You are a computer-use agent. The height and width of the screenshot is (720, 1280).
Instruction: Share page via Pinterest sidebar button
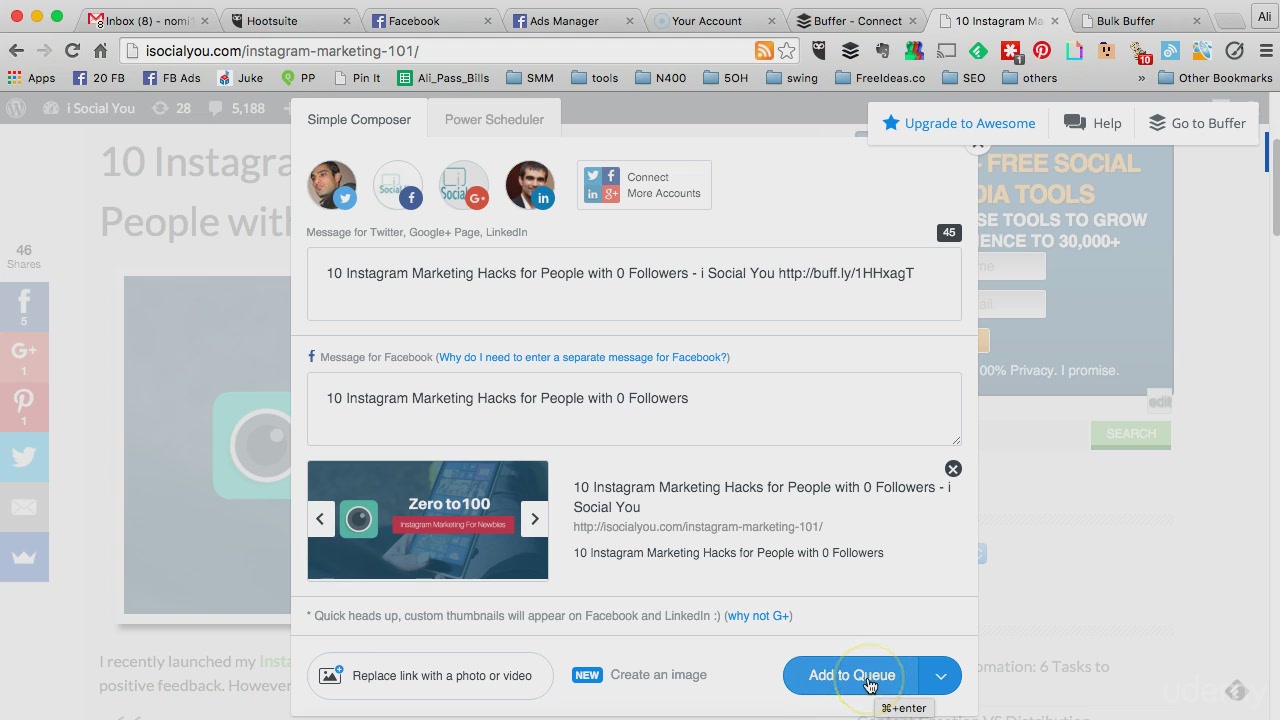pos(24,407)
